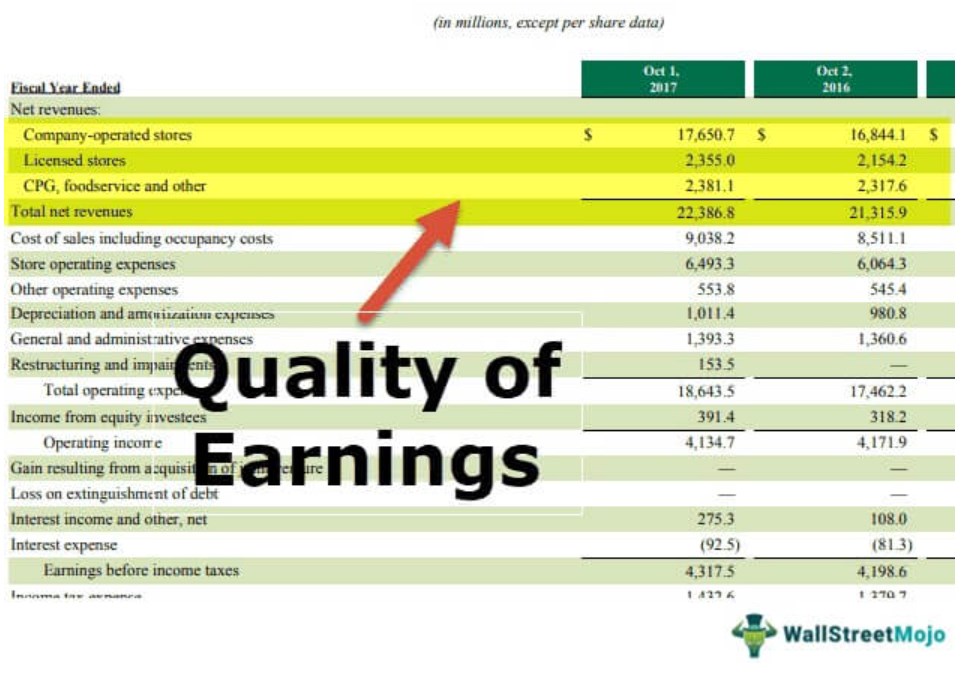Select 'Cost of sales including occupancy costs'
This screenshot has height=676, width=964.
pos(141,238)
